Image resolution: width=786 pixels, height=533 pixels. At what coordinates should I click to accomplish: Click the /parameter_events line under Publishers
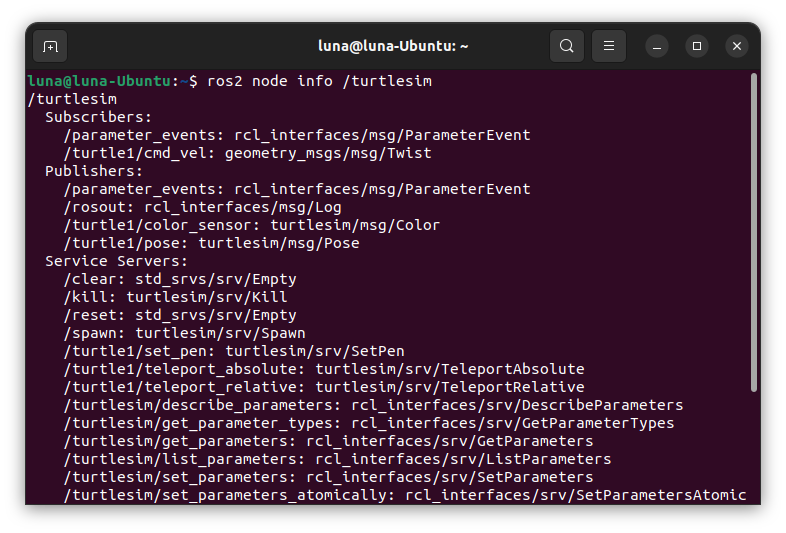pos(297,189)
